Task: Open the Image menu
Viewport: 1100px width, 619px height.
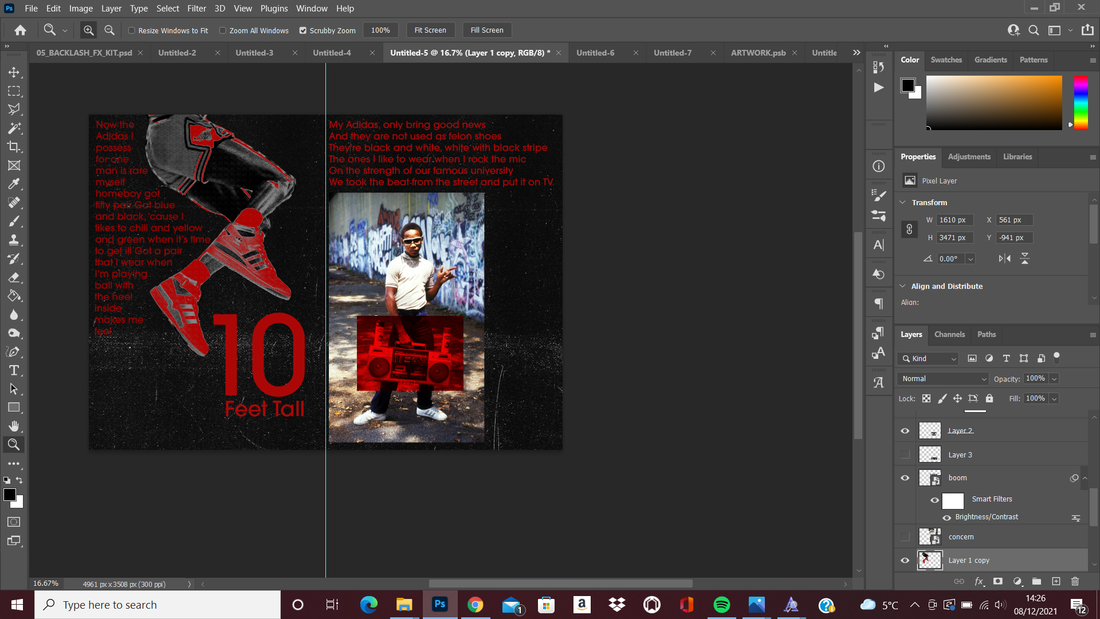Action: click(81, 8)
